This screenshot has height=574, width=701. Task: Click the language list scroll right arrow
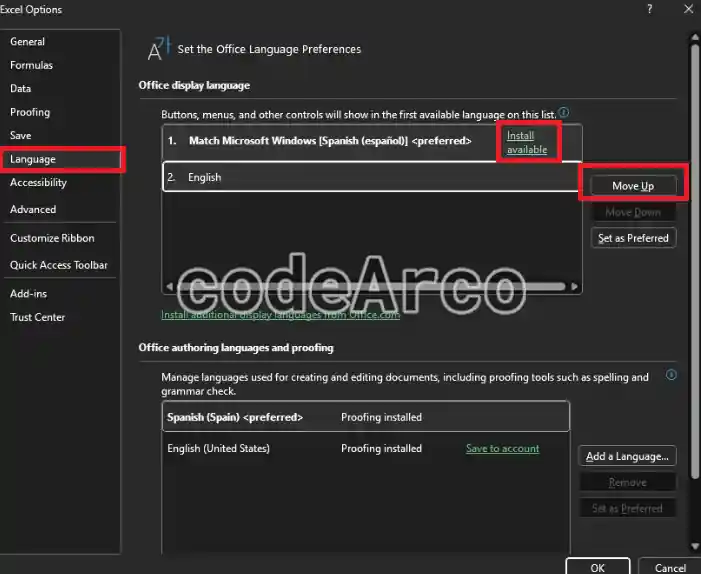point(574,287)
